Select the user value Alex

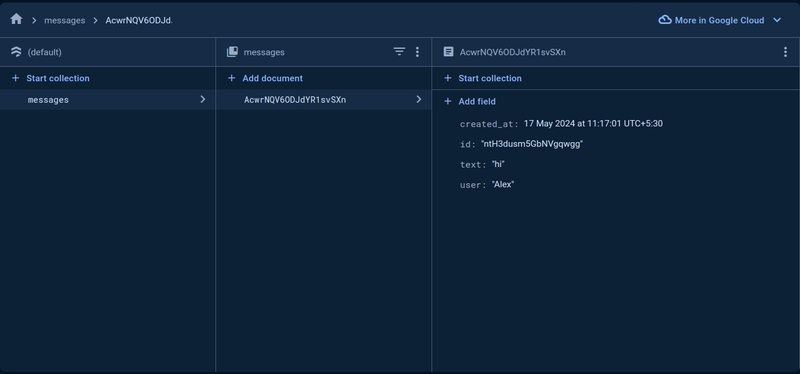[503, 185]
